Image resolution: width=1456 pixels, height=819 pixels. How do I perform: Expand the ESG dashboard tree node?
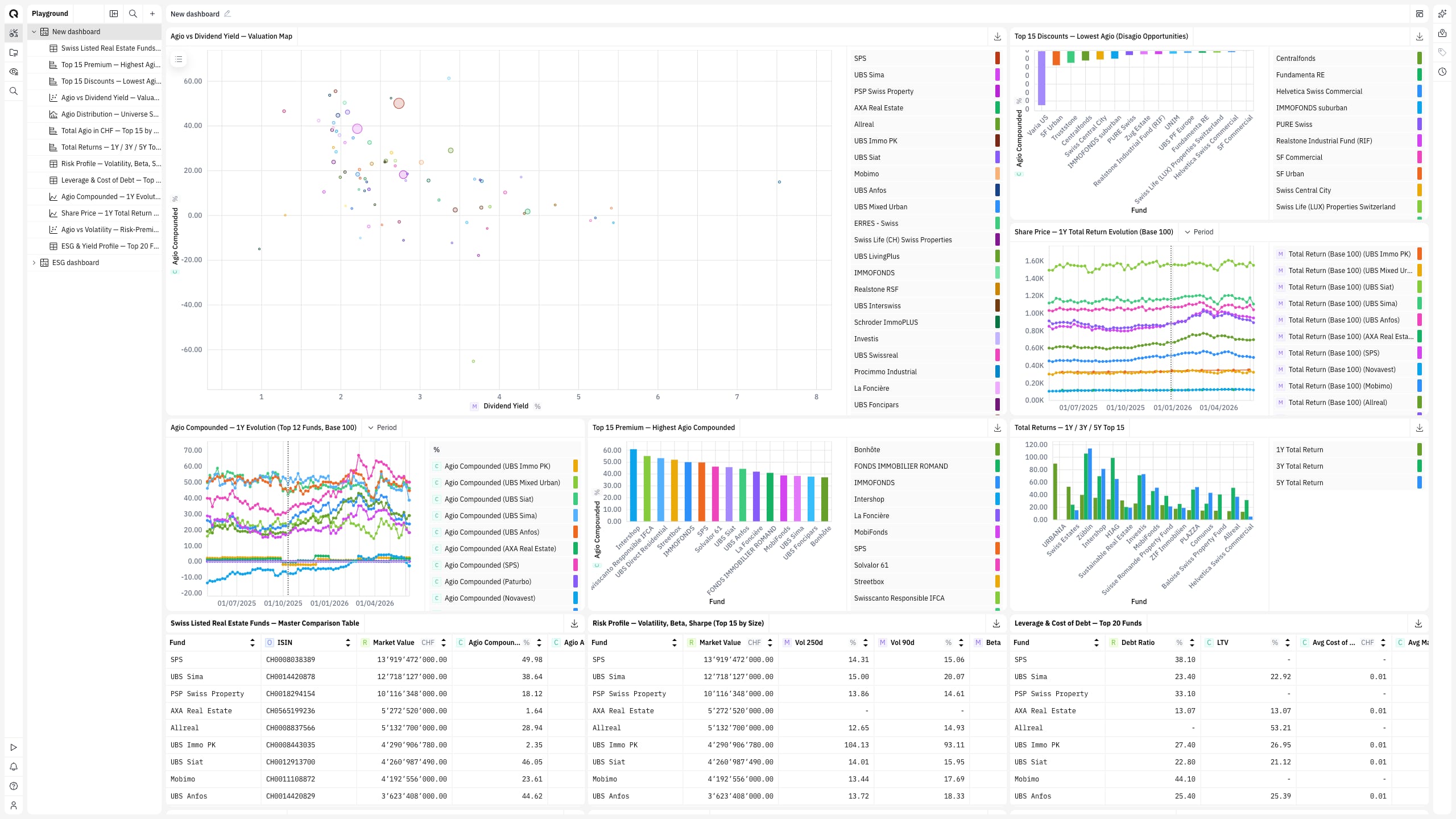[x=34, y=263]
